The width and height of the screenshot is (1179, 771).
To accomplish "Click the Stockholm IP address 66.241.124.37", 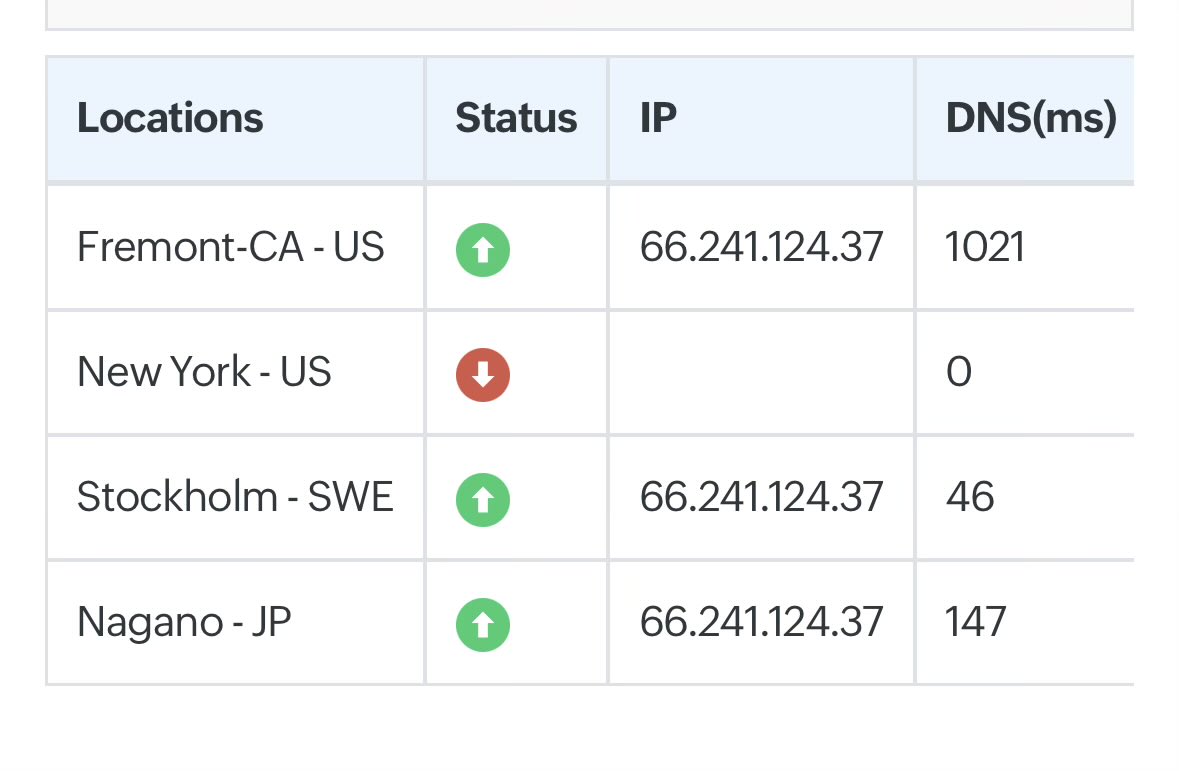I will [x=761, y=497].
